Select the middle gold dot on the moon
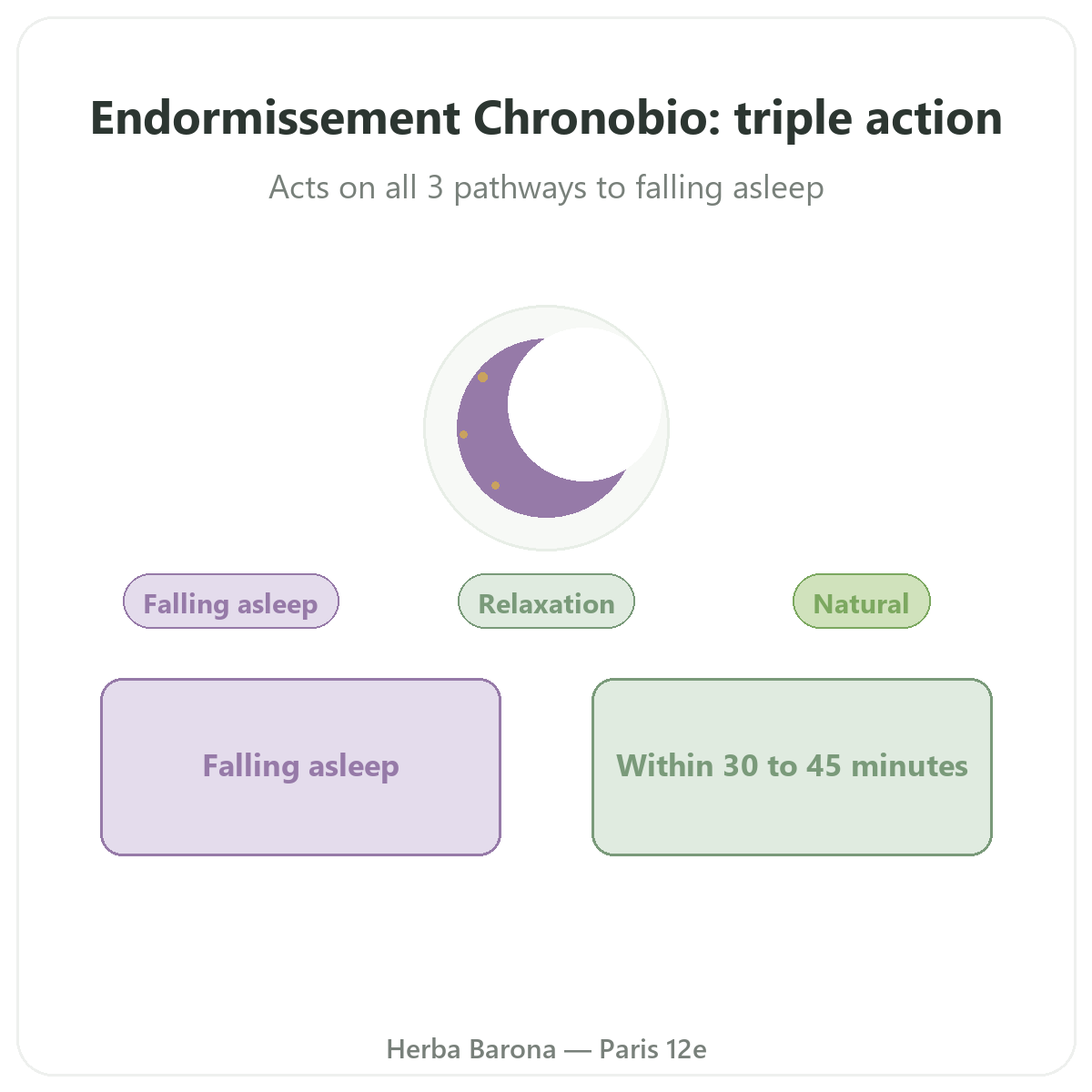The image size is (1092, 1092). coord(463,434)
